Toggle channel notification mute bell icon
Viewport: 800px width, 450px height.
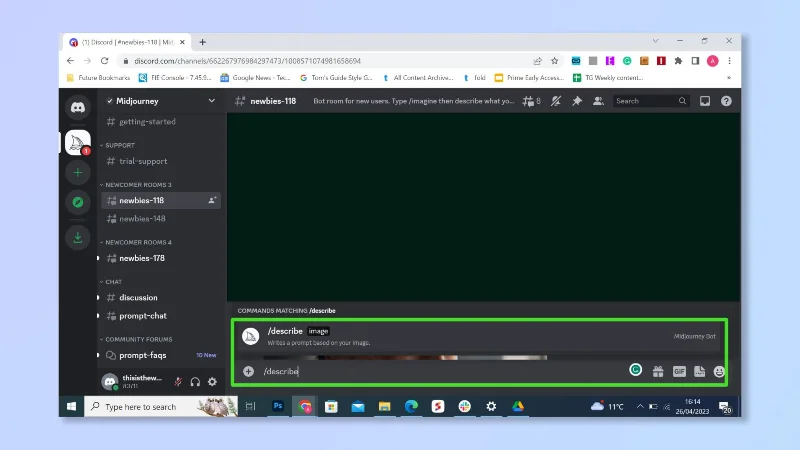[x=556, y=101]
